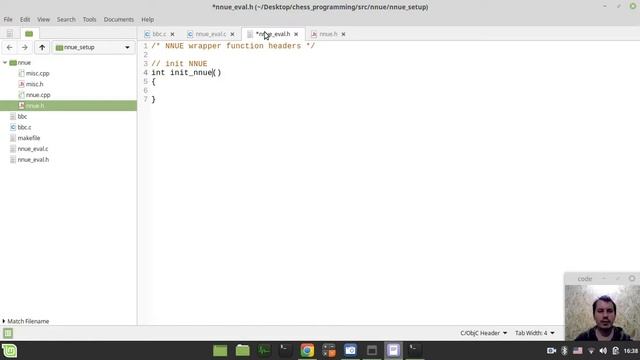Open the US keyboard layout indicator
The image size is (640, 360).
click(x=578, y=351)
